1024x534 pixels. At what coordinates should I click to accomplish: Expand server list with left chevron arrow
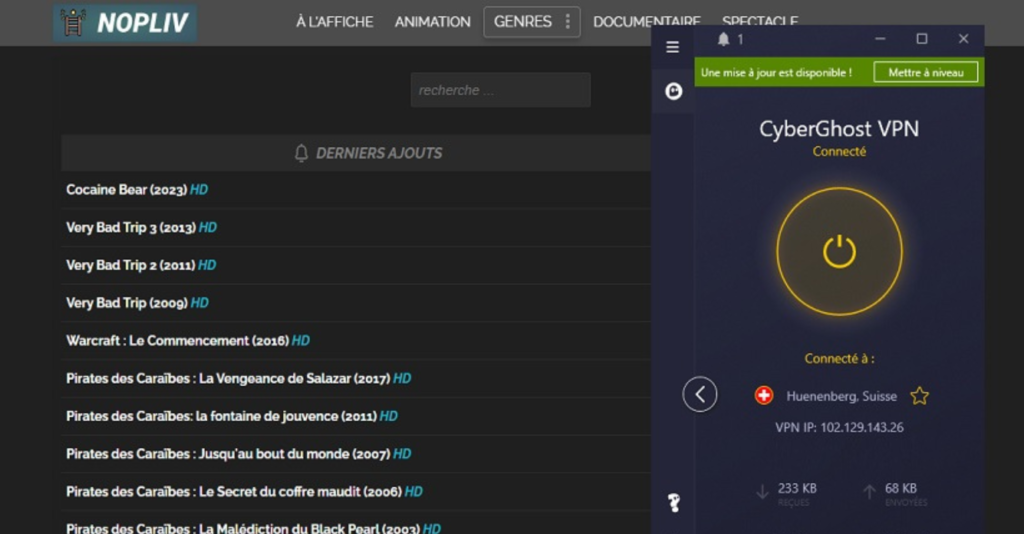point(700,395)
